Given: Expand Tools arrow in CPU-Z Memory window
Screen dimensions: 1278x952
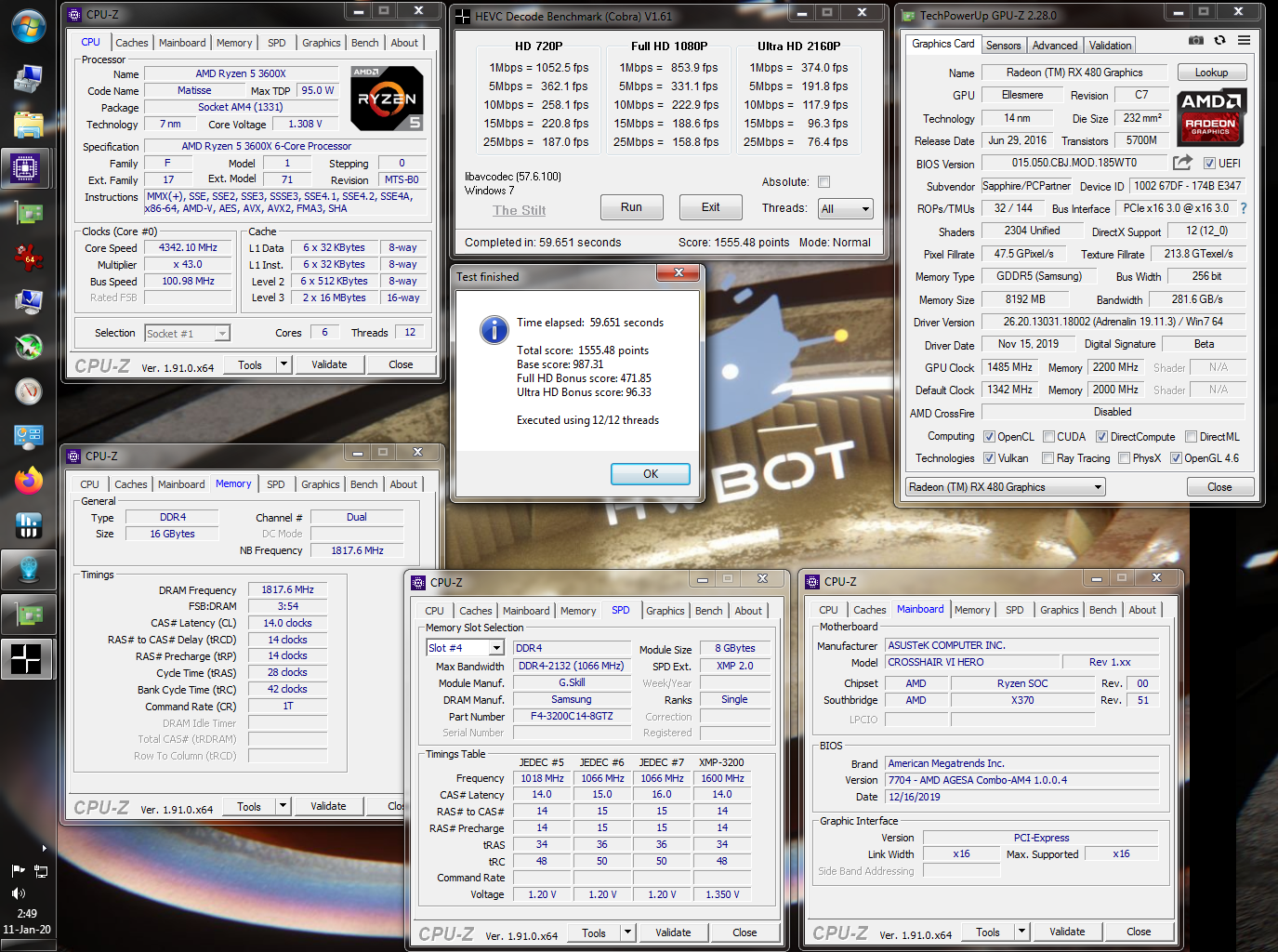Looking at the screenshot, I should 283,806.
